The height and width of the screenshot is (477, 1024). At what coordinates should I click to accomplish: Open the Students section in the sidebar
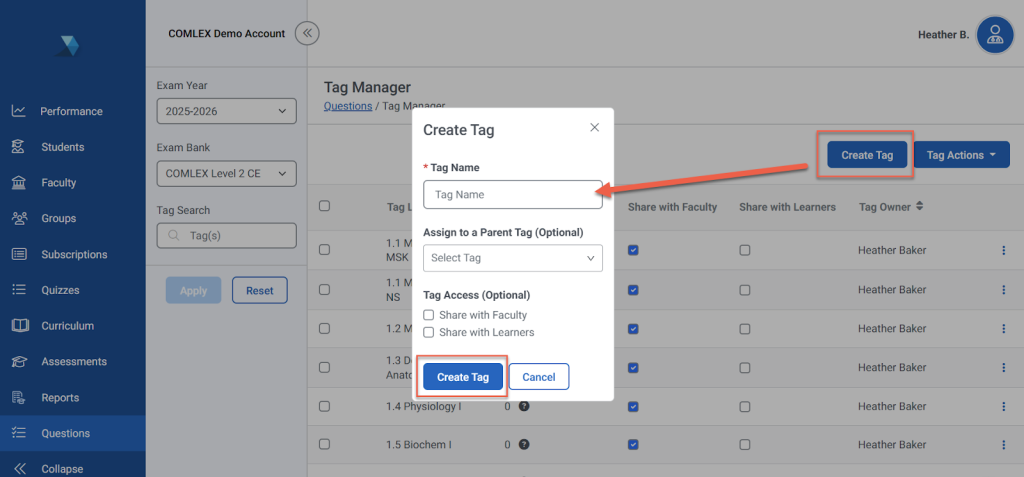click(62, 147)
